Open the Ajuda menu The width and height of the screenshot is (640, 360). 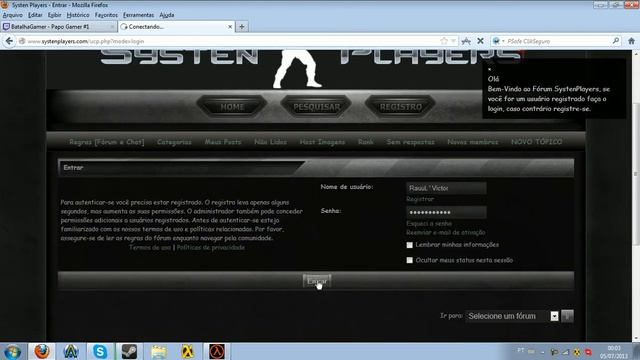(x=167, y=15)
